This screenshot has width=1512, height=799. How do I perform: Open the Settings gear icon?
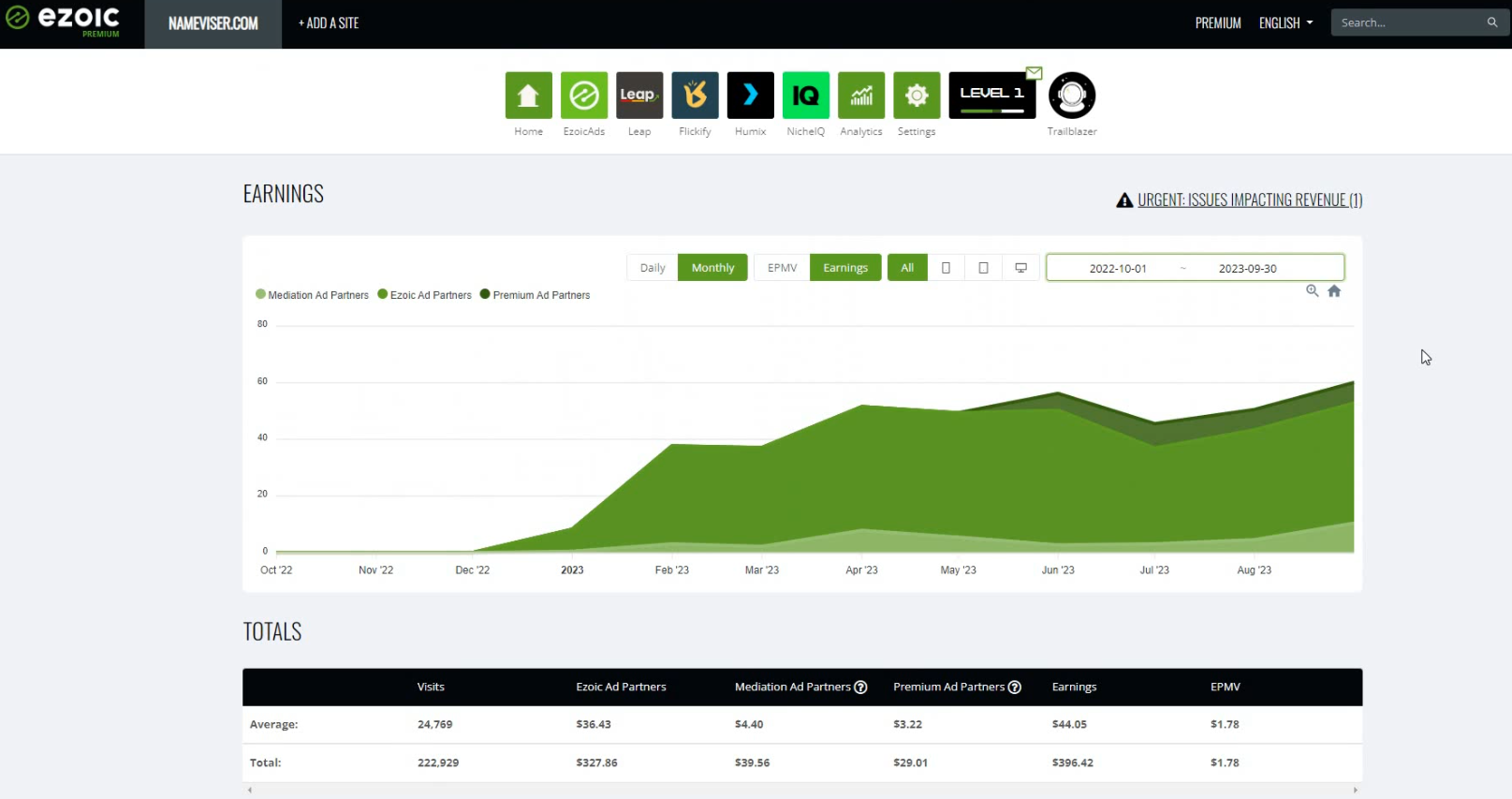pyautogui.click(x=917, y=95)
